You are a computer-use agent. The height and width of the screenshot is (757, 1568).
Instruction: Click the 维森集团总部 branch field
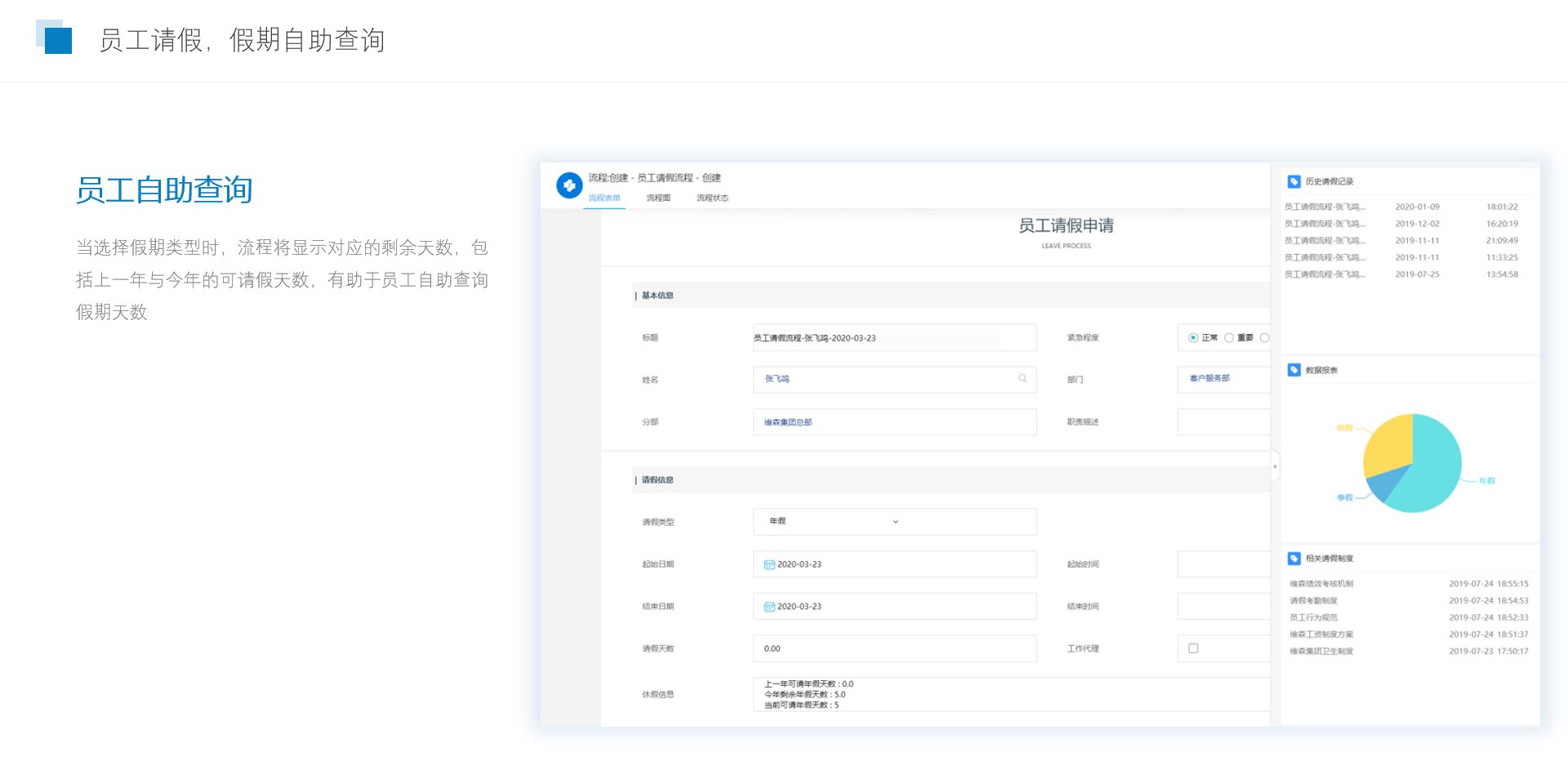tap(893, 422)
